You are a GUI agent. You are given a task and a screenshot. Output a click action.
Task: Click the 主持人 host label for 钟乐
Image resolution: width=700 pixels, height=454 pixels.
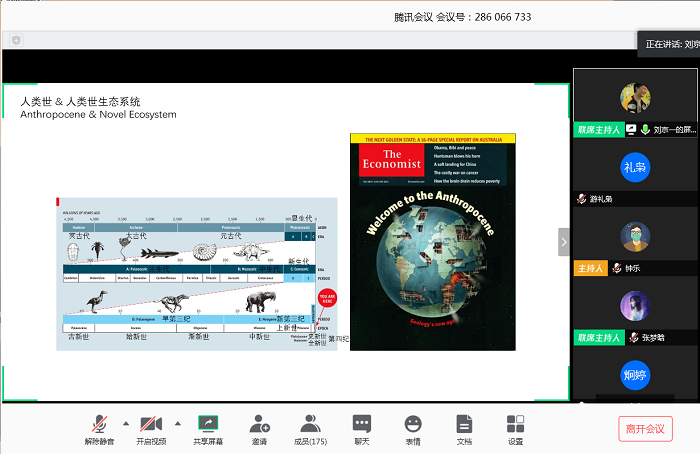click(588, 268)
